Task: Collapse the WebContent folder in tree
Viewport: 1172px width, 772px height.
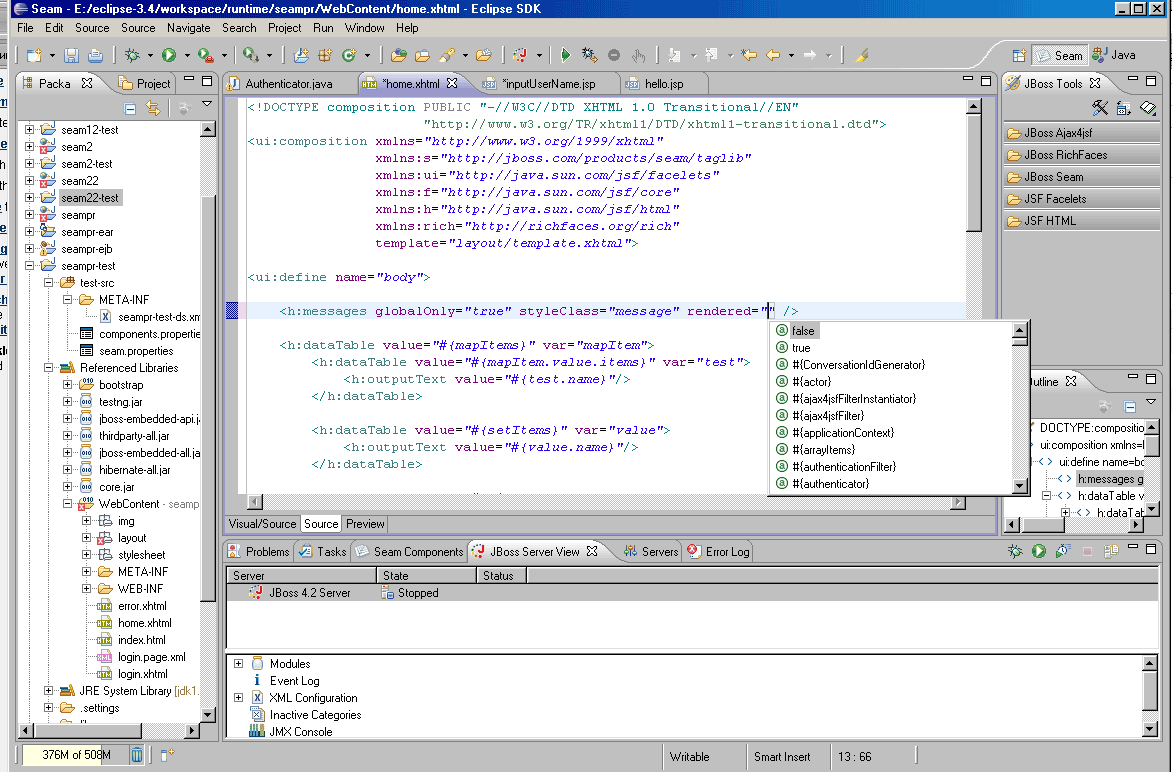Action: [69, 504]
